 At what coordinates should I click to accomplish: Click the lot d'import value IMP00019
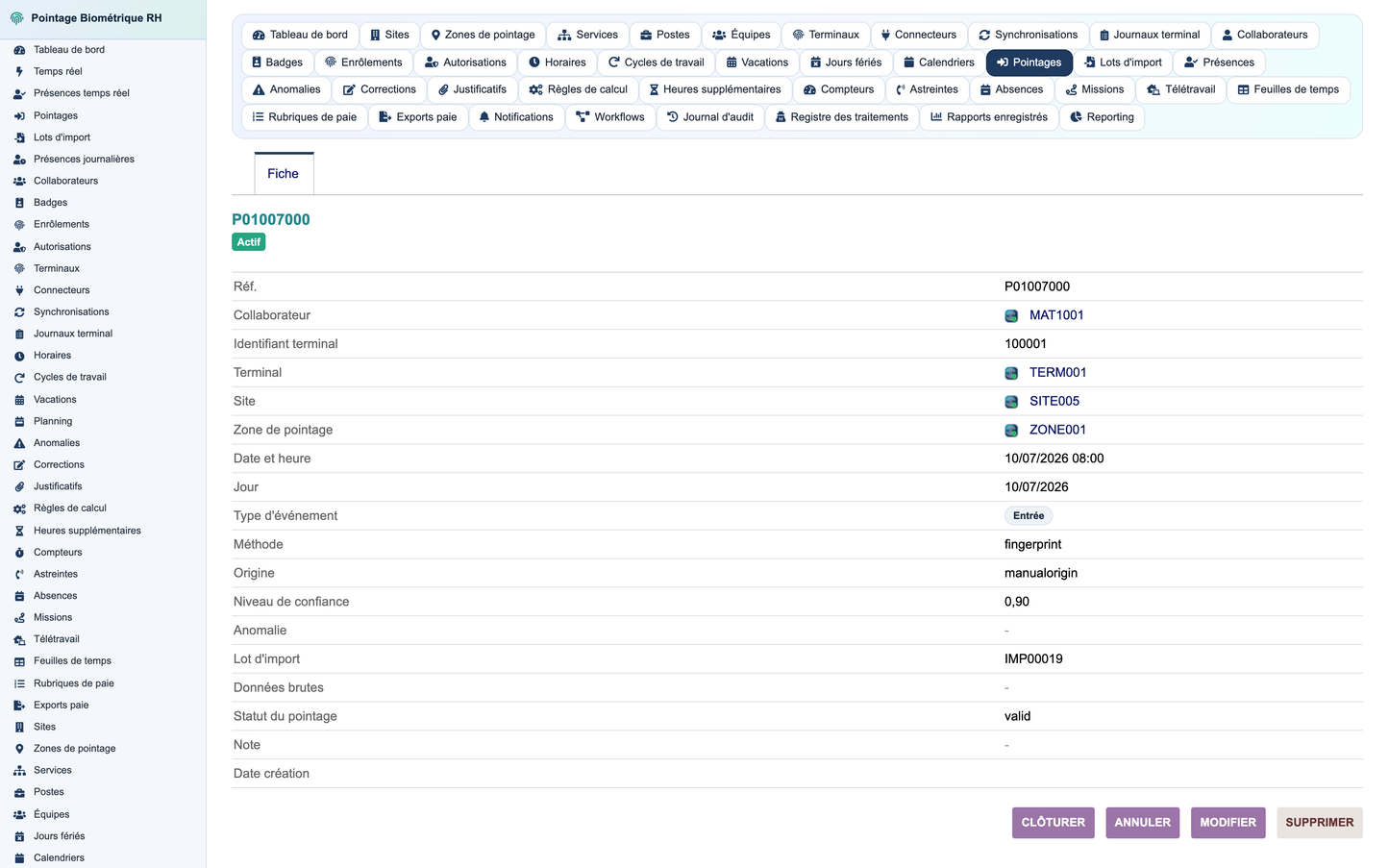coord(1033,659)
